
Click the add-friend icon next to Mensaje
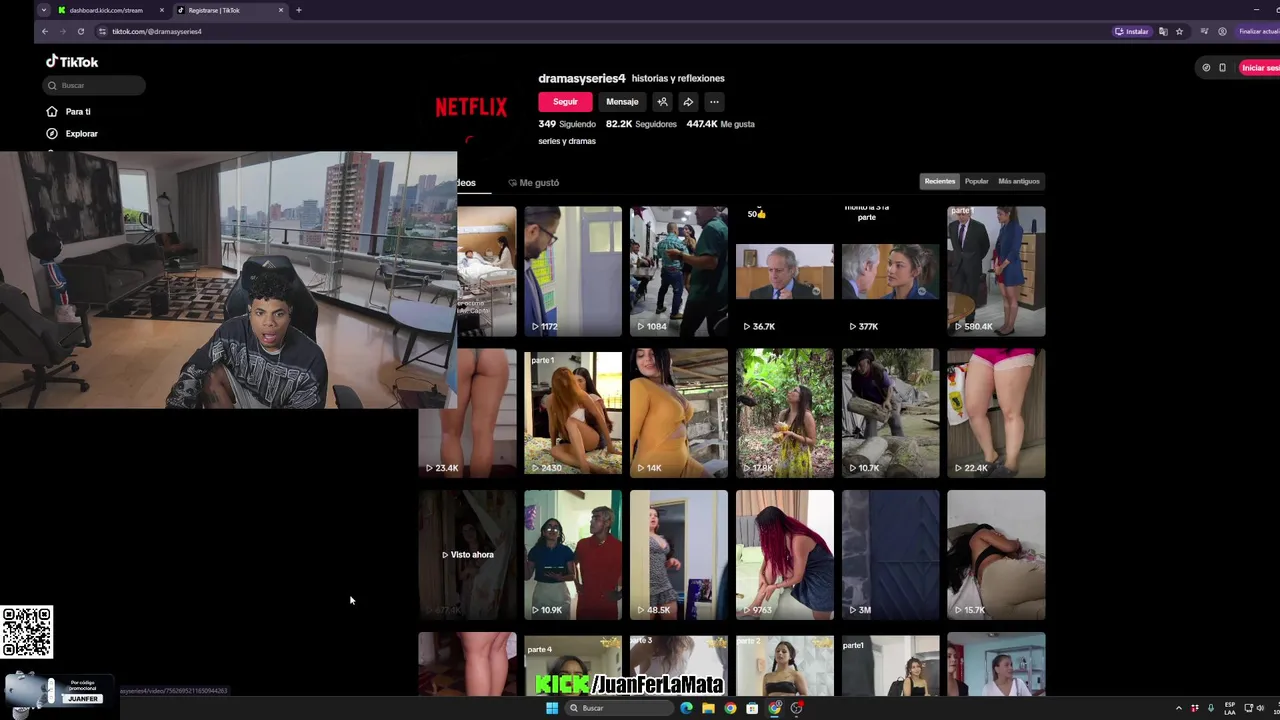662,102
